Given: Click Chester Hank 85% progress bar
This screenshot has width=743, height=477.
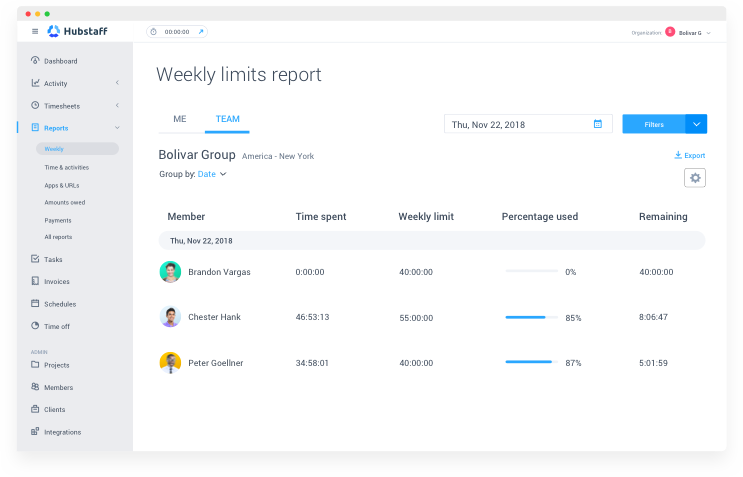Looking at the screenshot, I should pos(531,317).
